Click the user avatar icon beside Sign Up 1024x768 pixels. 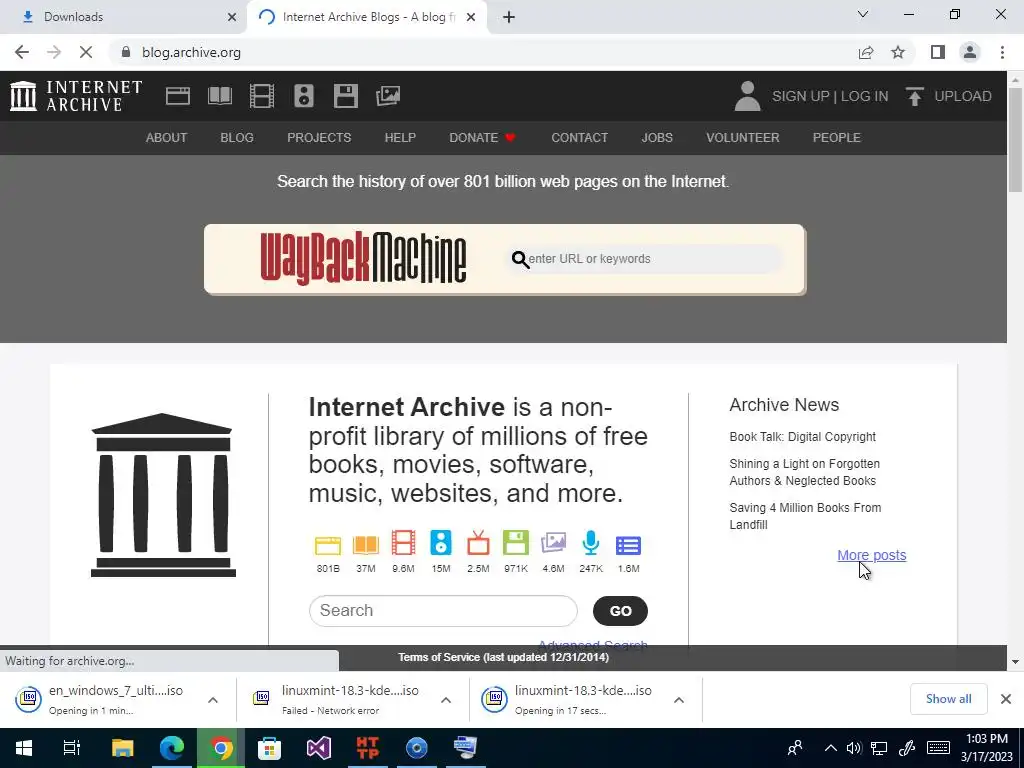tap(747, 96)
